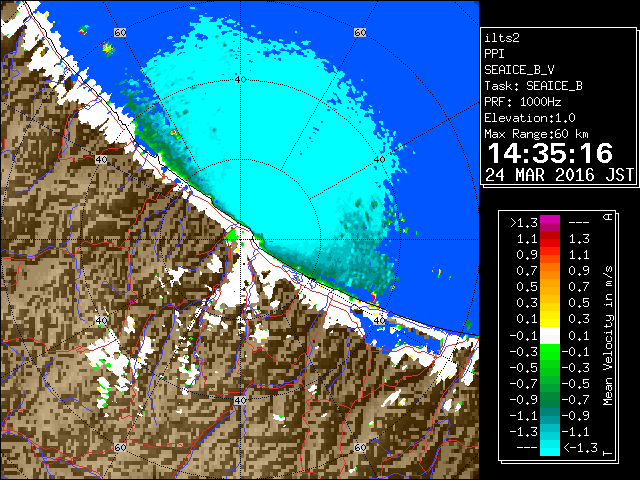Click the 'ilts2' site name text
This screenshot has height=480, width=640.
pyautogui.click(x=502, y=38)
